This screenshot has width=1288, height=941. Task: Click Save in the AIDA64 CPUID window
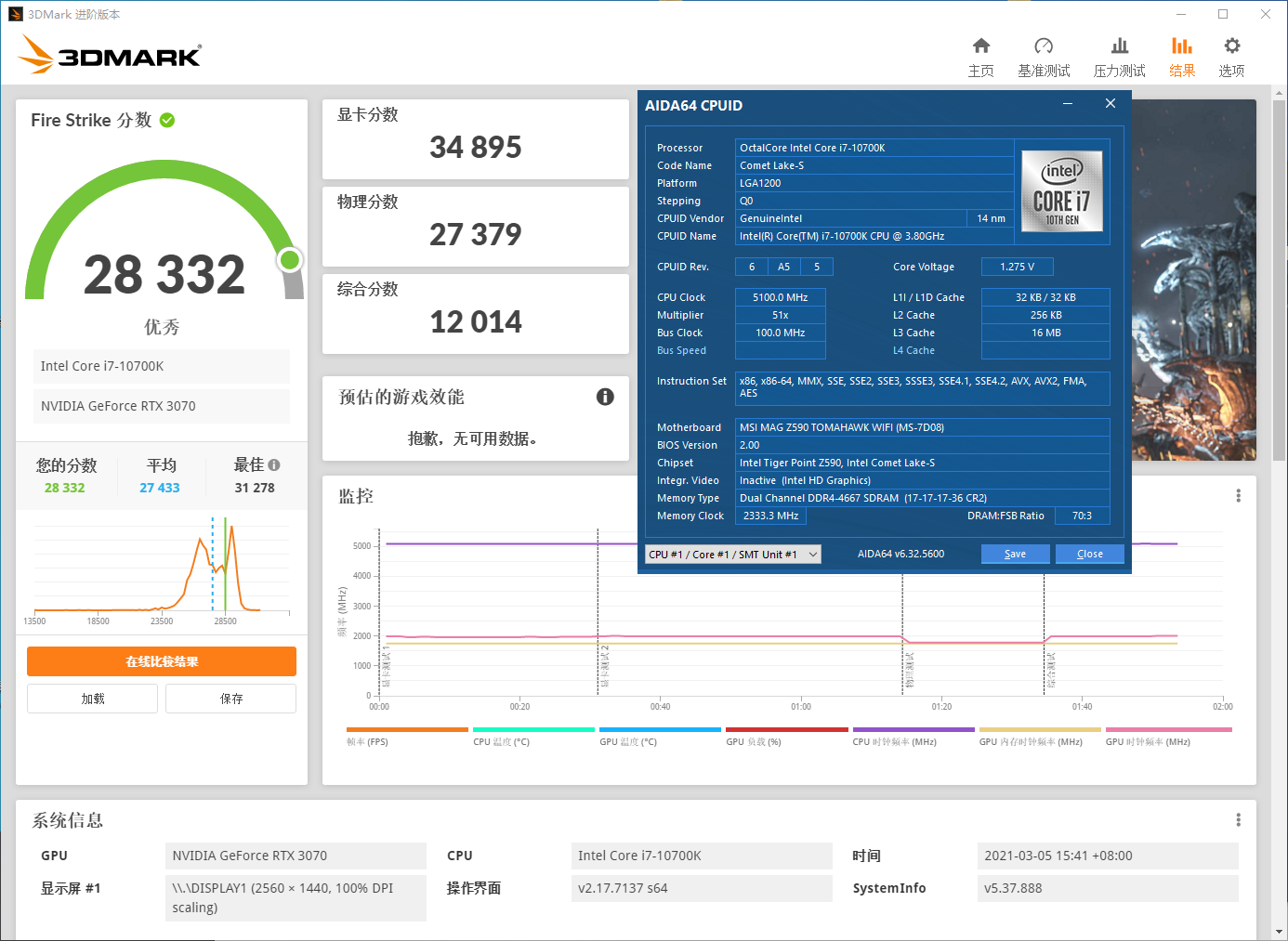[x=1016, y=554]
